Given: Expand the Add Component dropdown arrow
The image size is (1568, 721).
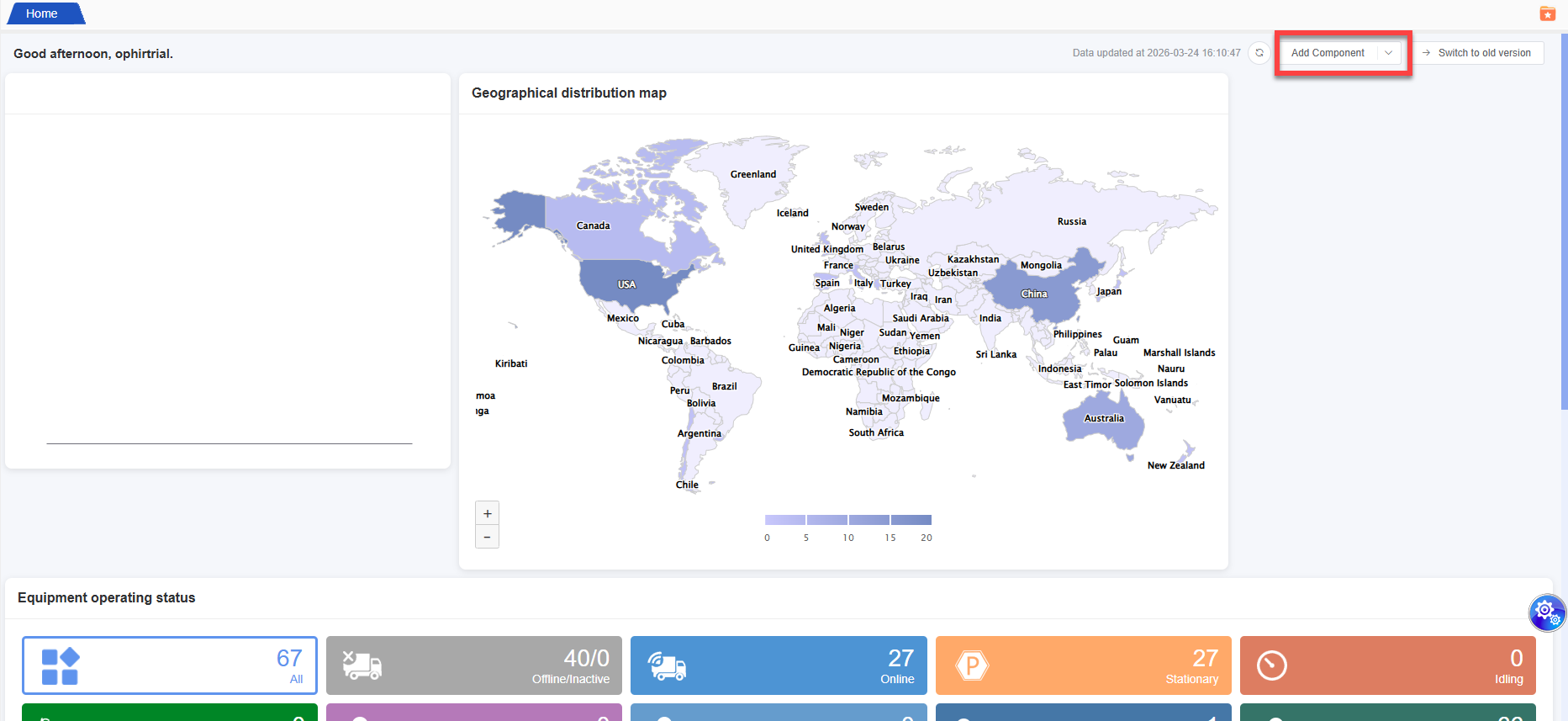Looking at the screenshot, I should [x=1388, y=53].
